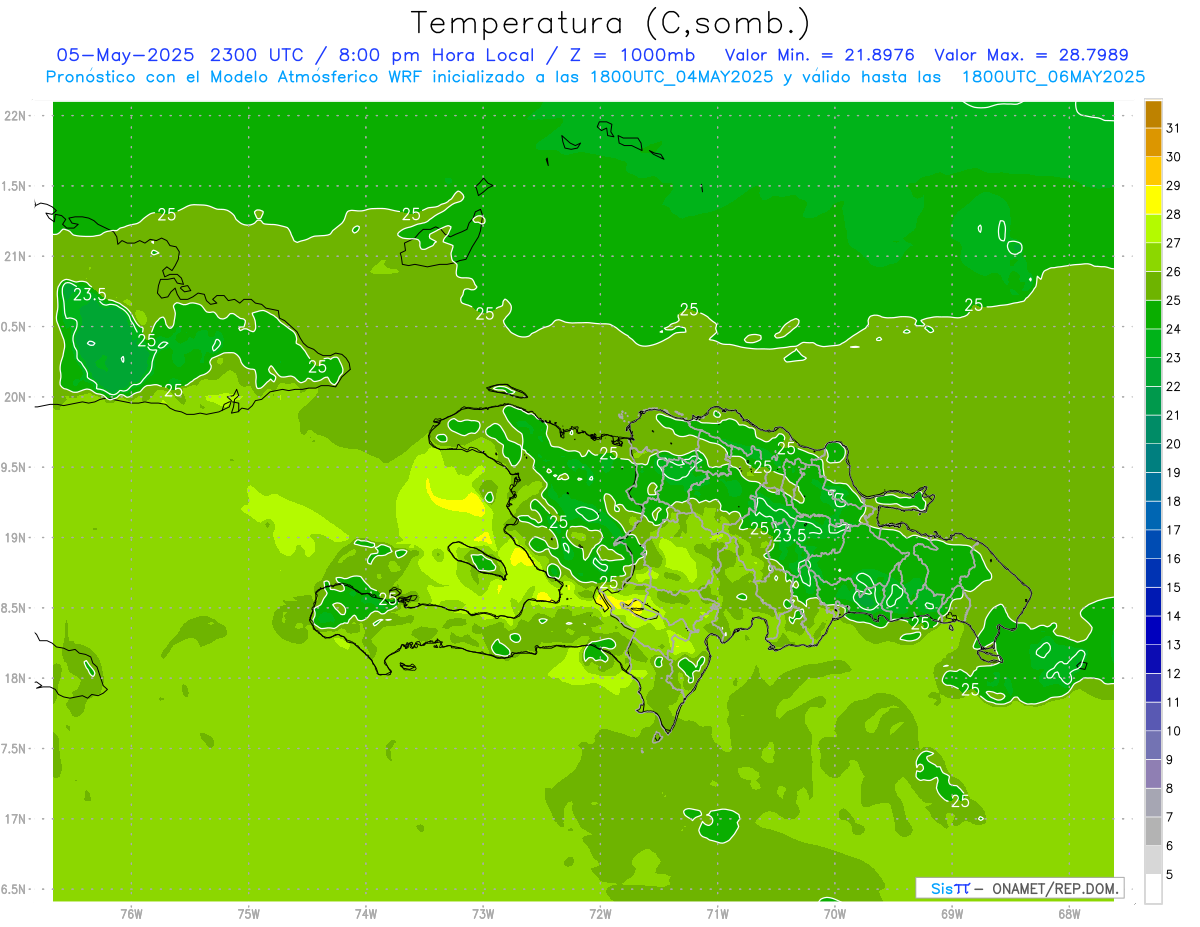Click the "70W" longitude axis label

835,914
